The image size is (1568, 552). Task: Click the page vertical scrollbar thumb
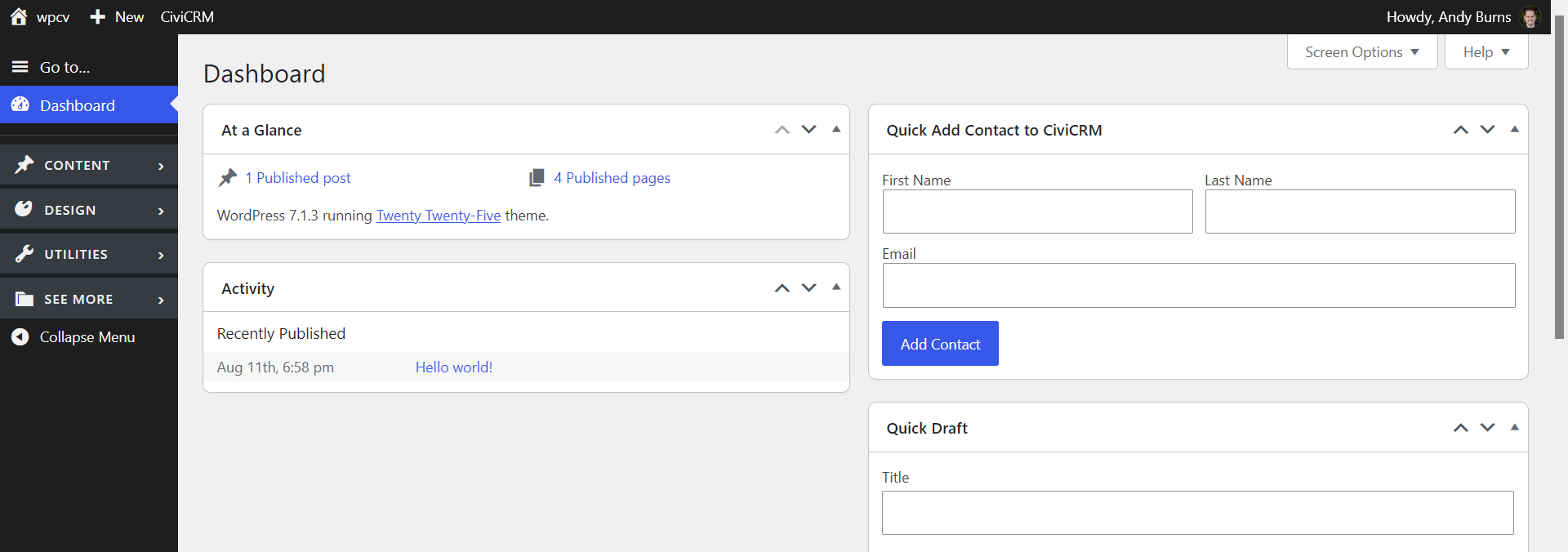tap(1559, 176)
